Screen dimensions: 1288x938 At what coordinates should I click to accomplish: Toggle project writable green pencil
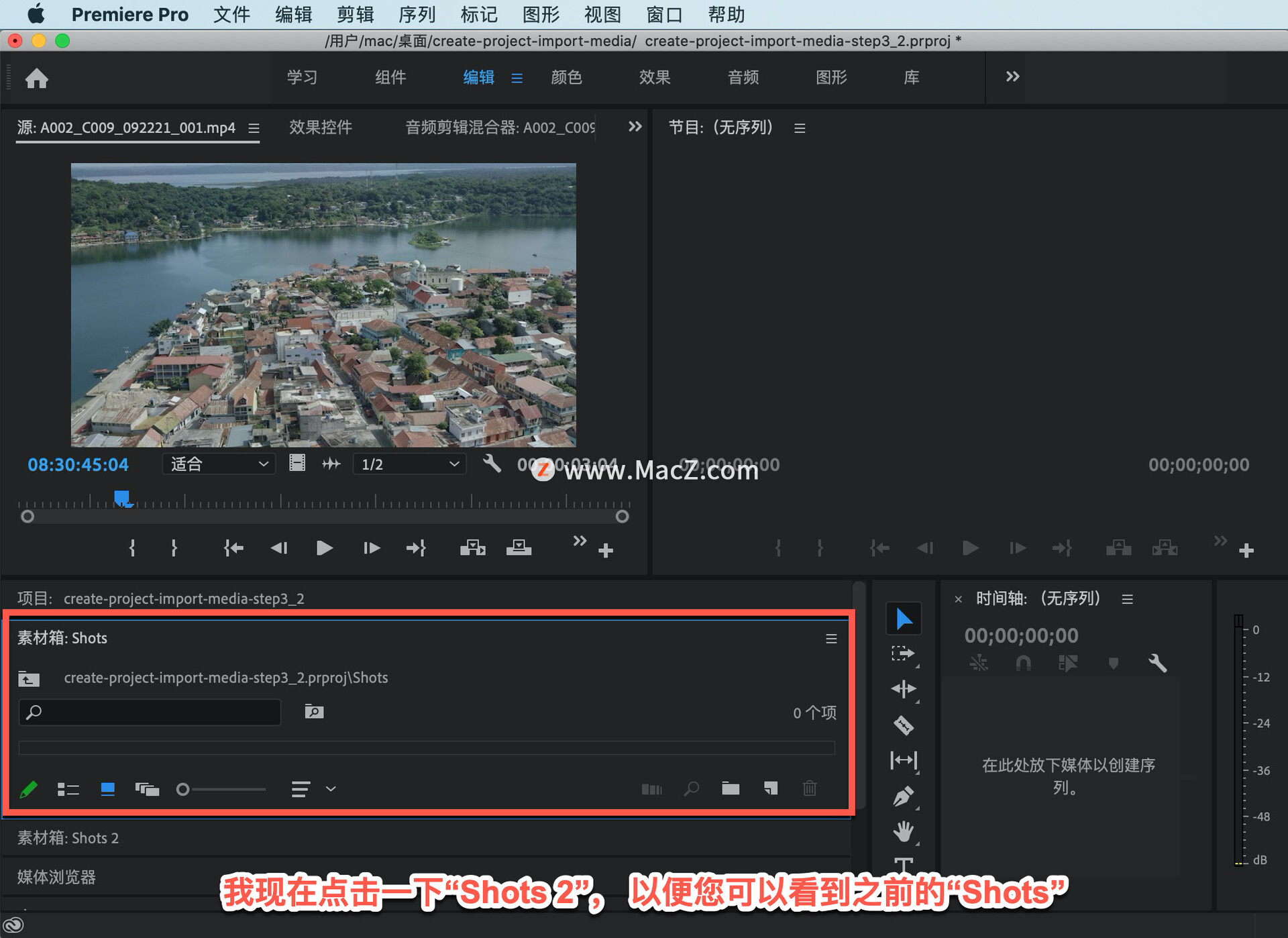(x=29, y=789)
